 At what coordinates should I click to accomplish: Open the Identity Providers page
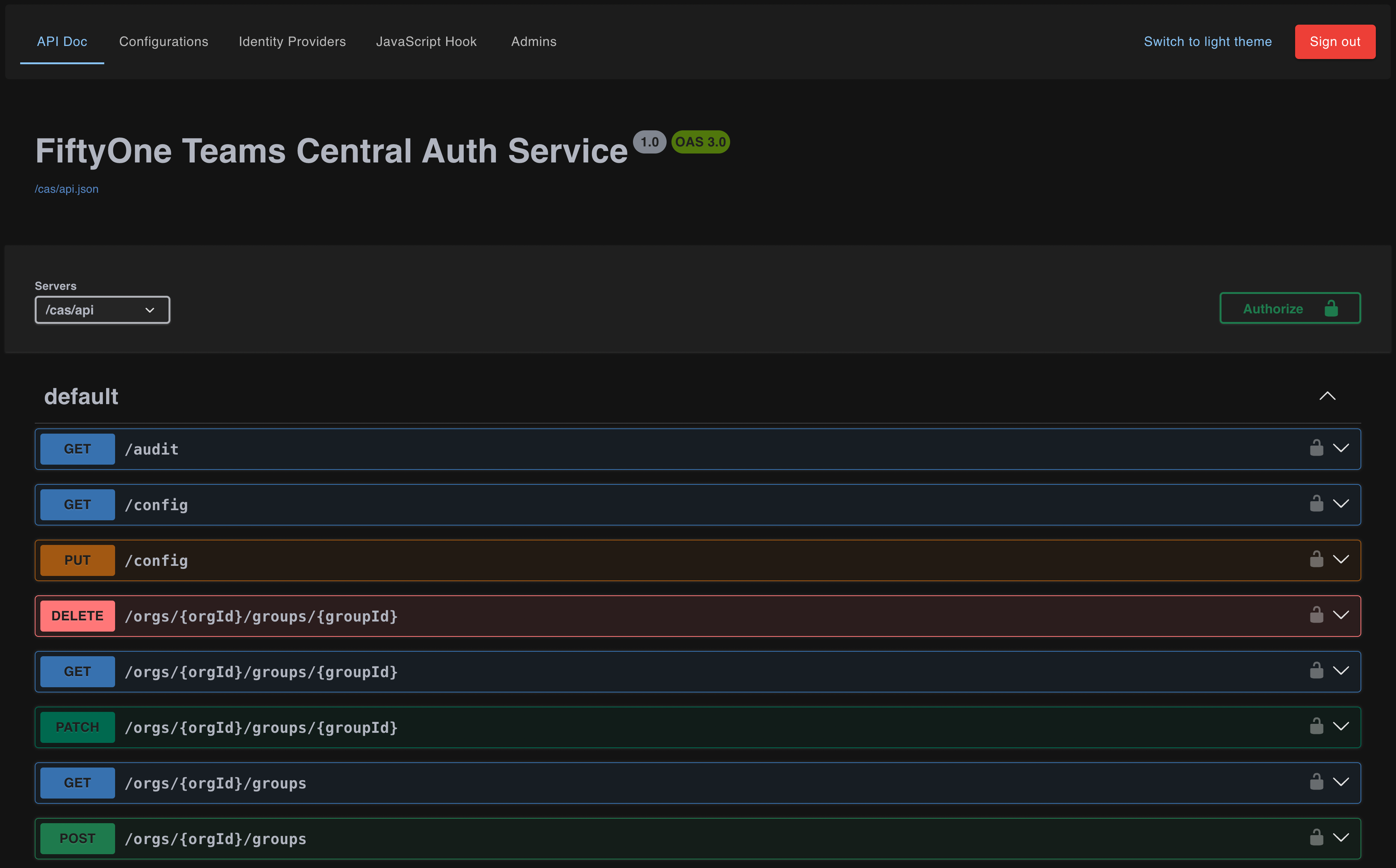(292, 41)
